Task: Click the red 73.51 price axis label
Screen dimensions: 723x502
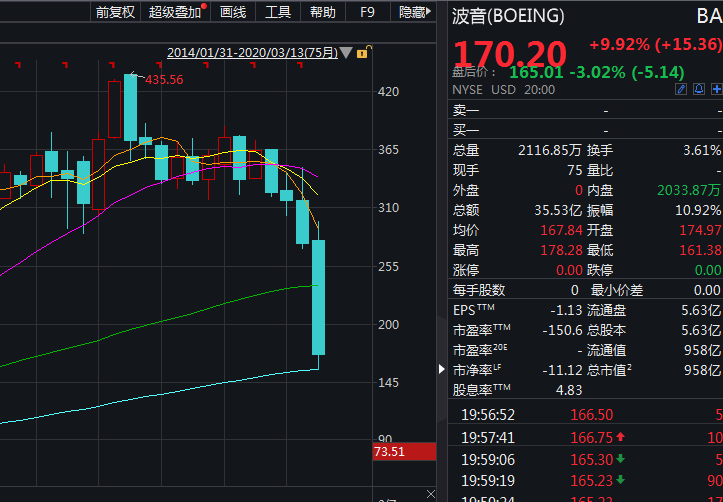Action: 404,451
